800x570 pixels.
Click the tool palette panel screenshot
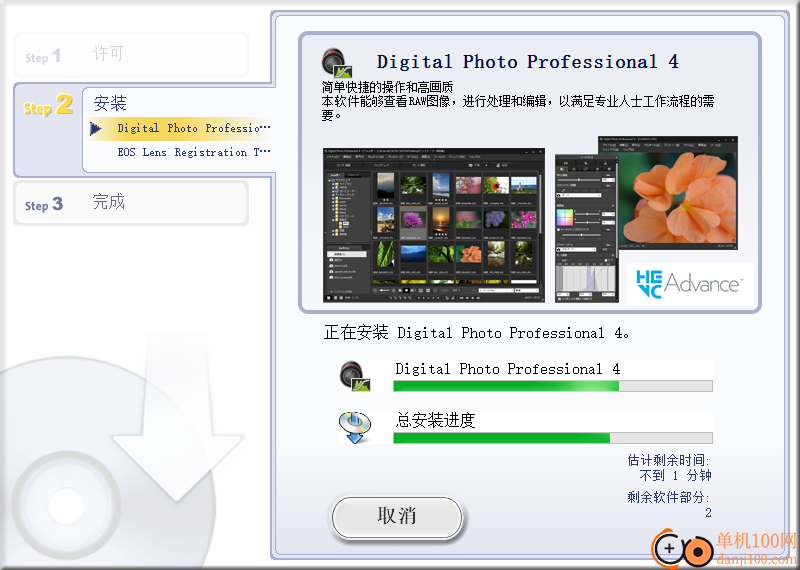coord(587,228)
